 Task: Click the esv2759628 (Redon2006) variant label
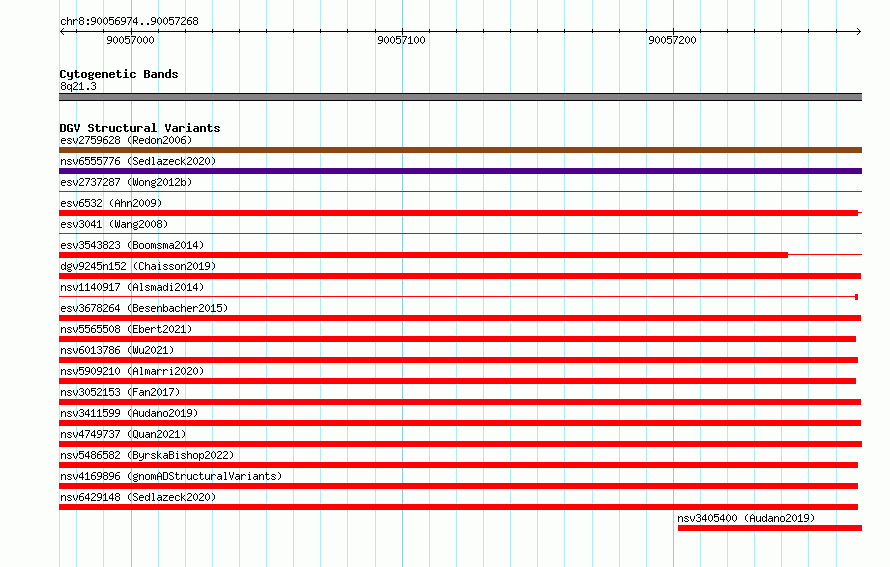[x=126, y=140]
